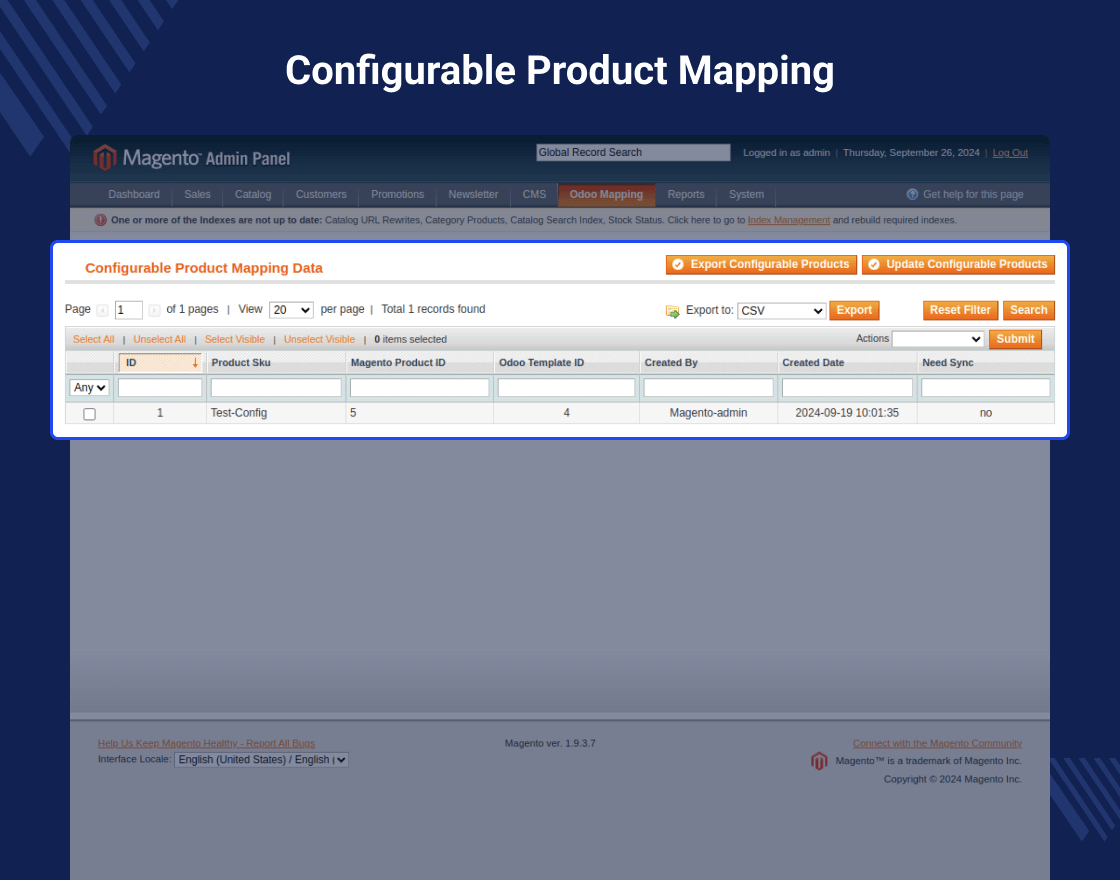Viewport: 1120px width, 880px height.
Task: Click the page number input field
Action: click(129, 310)
